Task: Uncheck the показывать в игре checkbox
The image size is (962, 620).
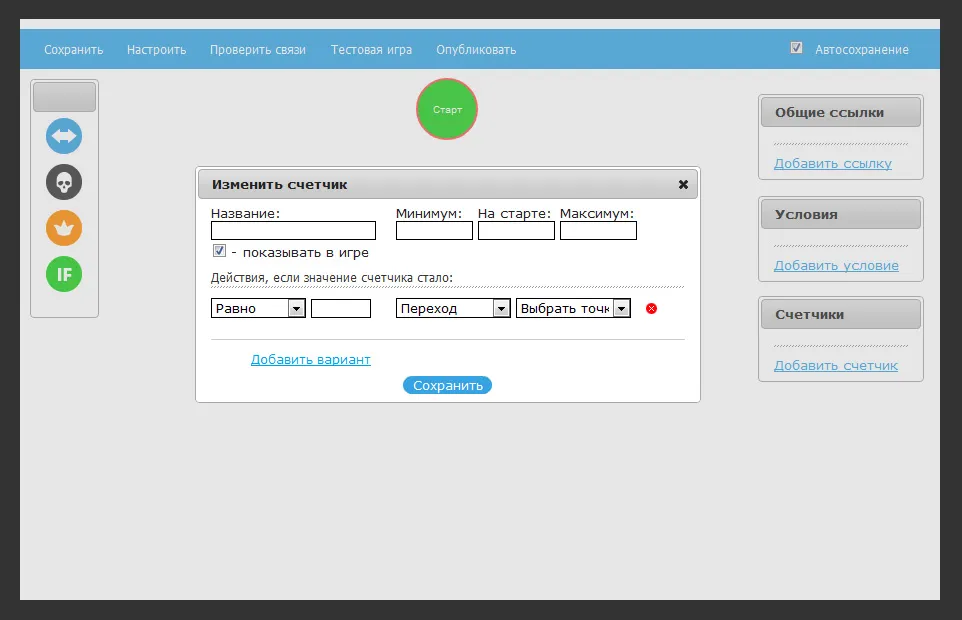Action: (220, 252)
